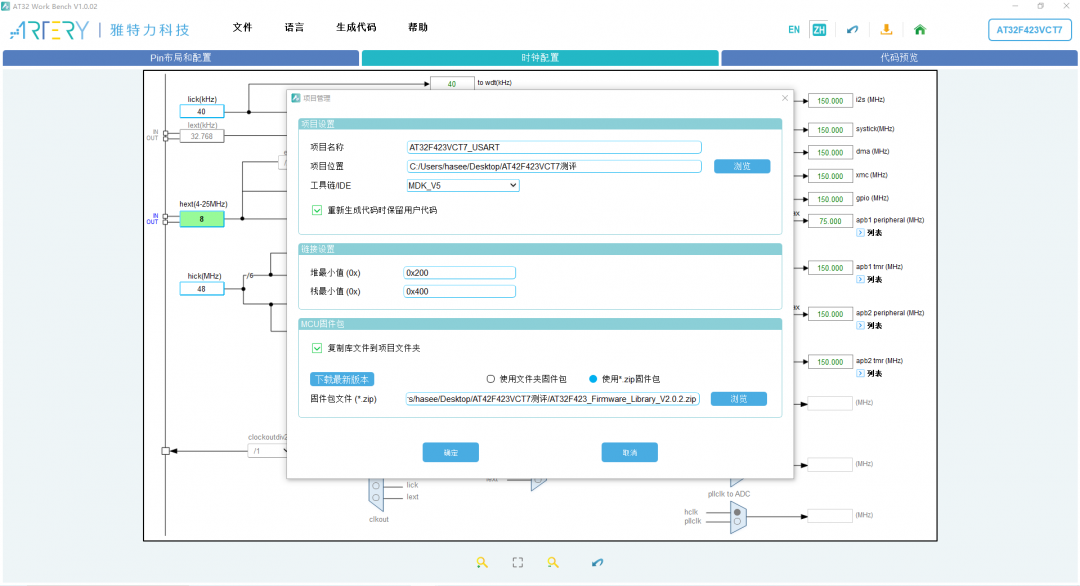Click 浏览 next to 固件包文件

click(x=738, y=399)
